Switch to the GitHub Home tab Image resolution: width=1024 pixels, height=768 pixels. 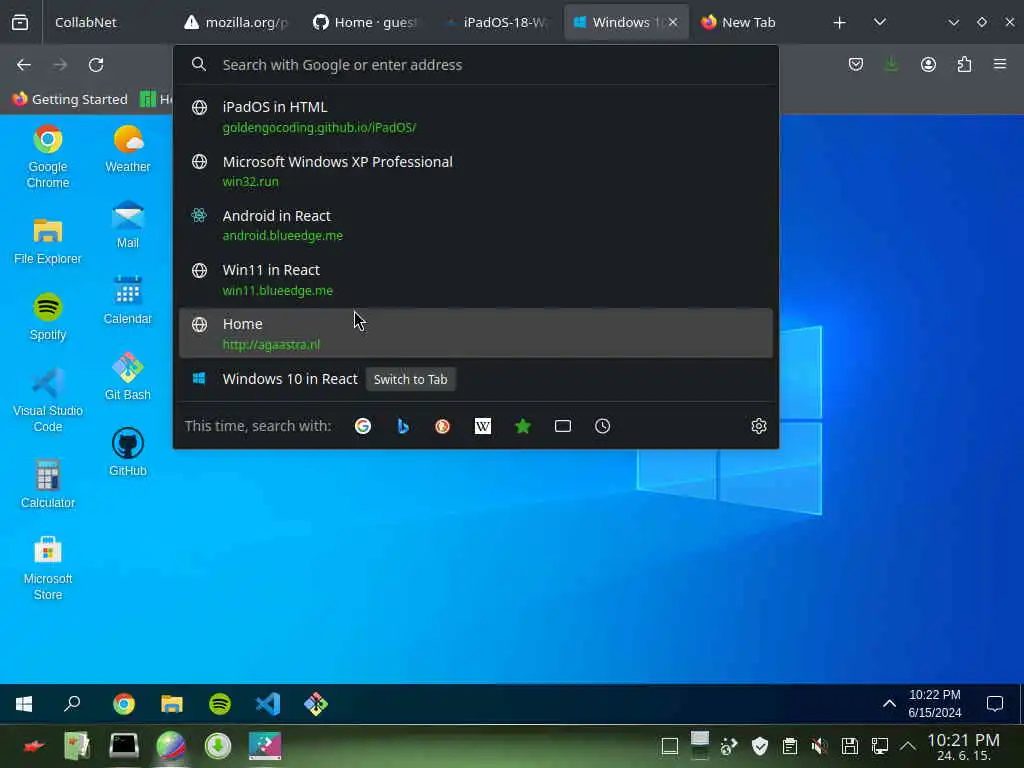[x=366, y=22]
